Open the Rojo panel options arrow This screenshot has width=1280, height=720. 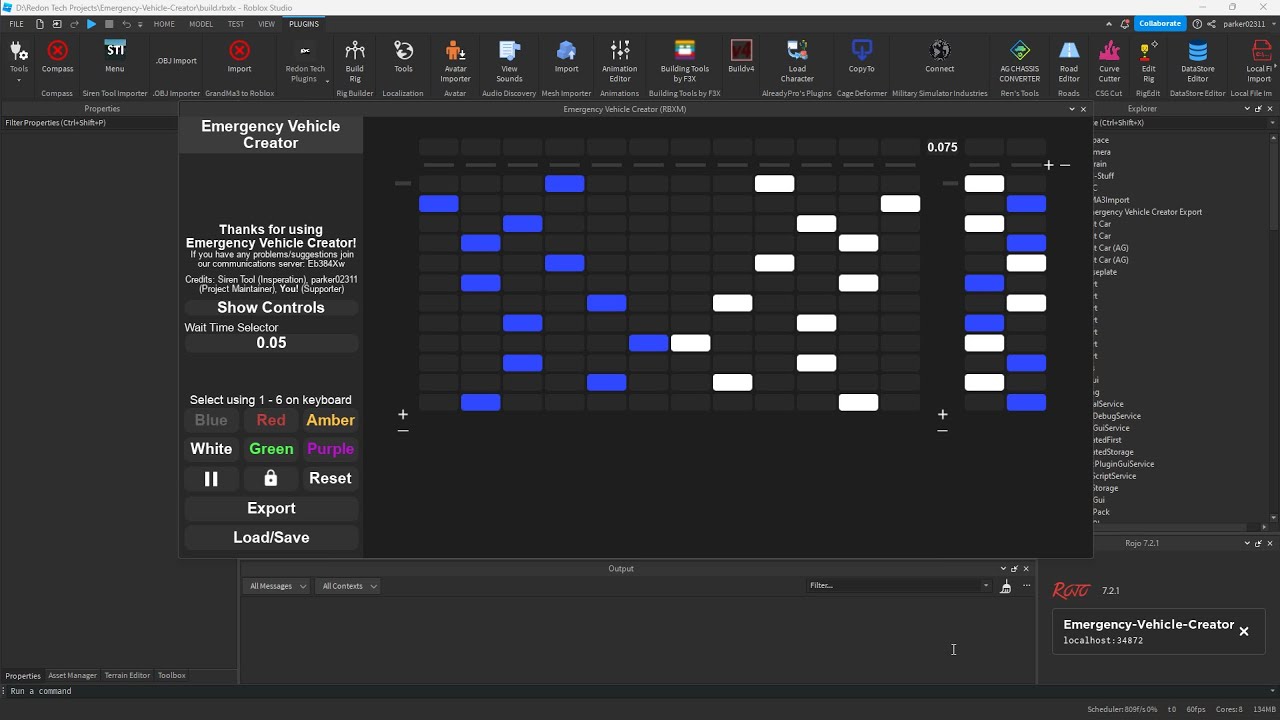pyautogui.click(x=1247, y=543)
